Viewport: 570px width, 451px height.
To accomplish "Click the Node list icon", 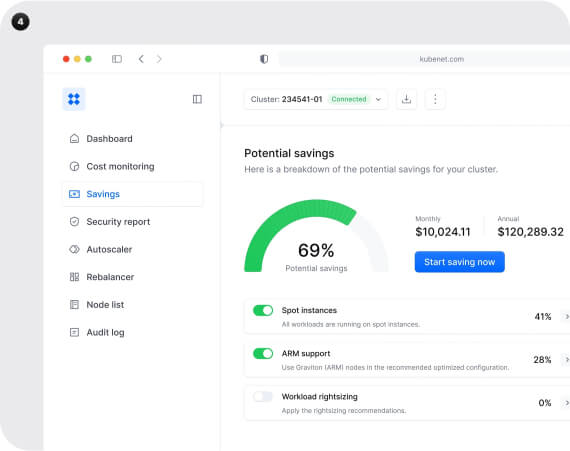I will [x=74, y=305].
